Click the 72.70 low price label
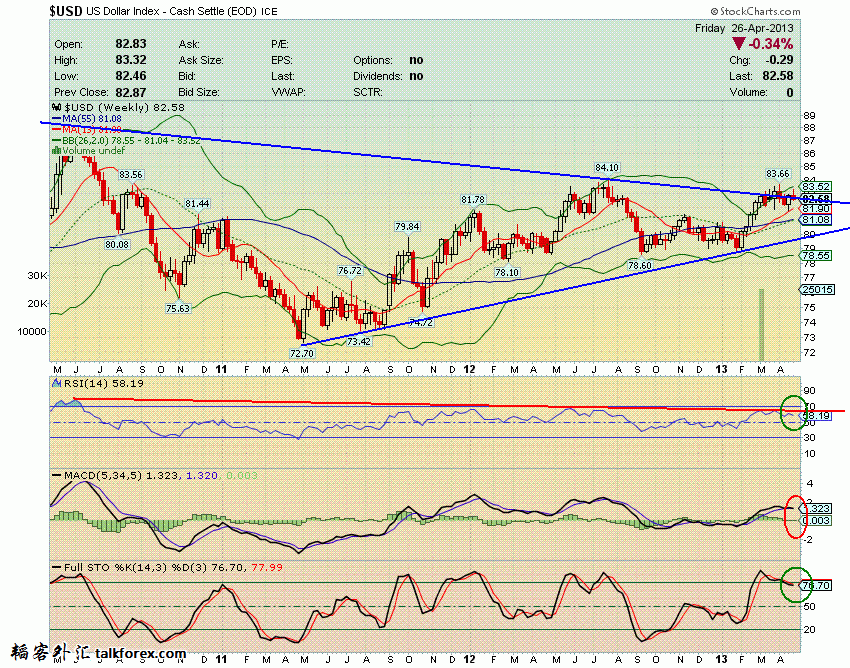This screenshot has width=850, height=668. point(301,353)
